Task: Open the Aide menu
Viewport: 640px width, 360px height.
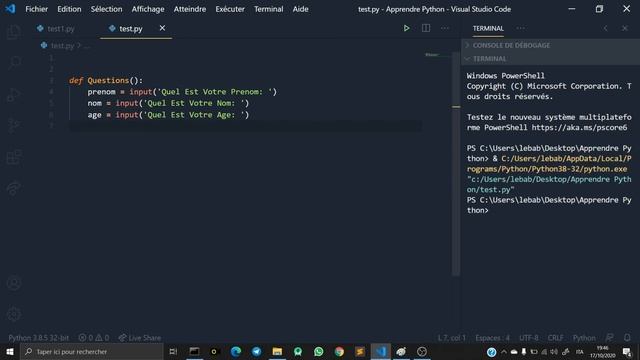Action: coord(300,9)
